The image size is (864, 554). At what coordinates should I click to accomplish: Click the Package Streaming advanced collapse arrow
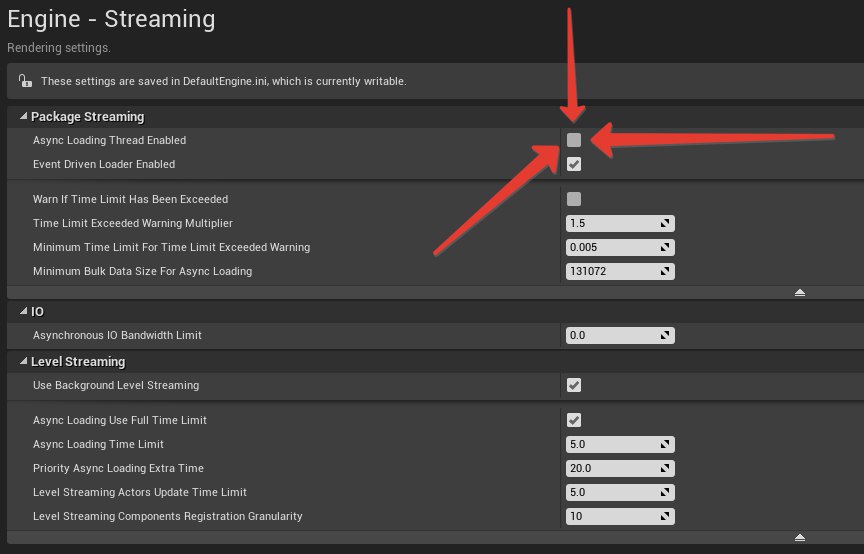[800, 292]
